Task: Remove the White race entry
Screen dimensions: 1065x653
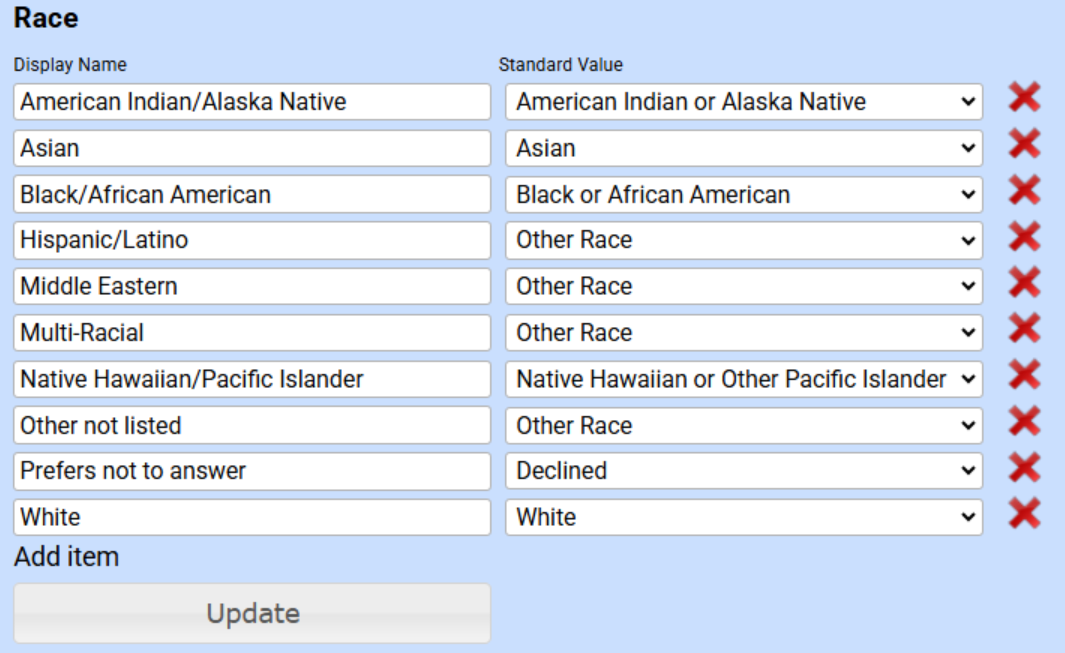Action: tap(1024, 514)
